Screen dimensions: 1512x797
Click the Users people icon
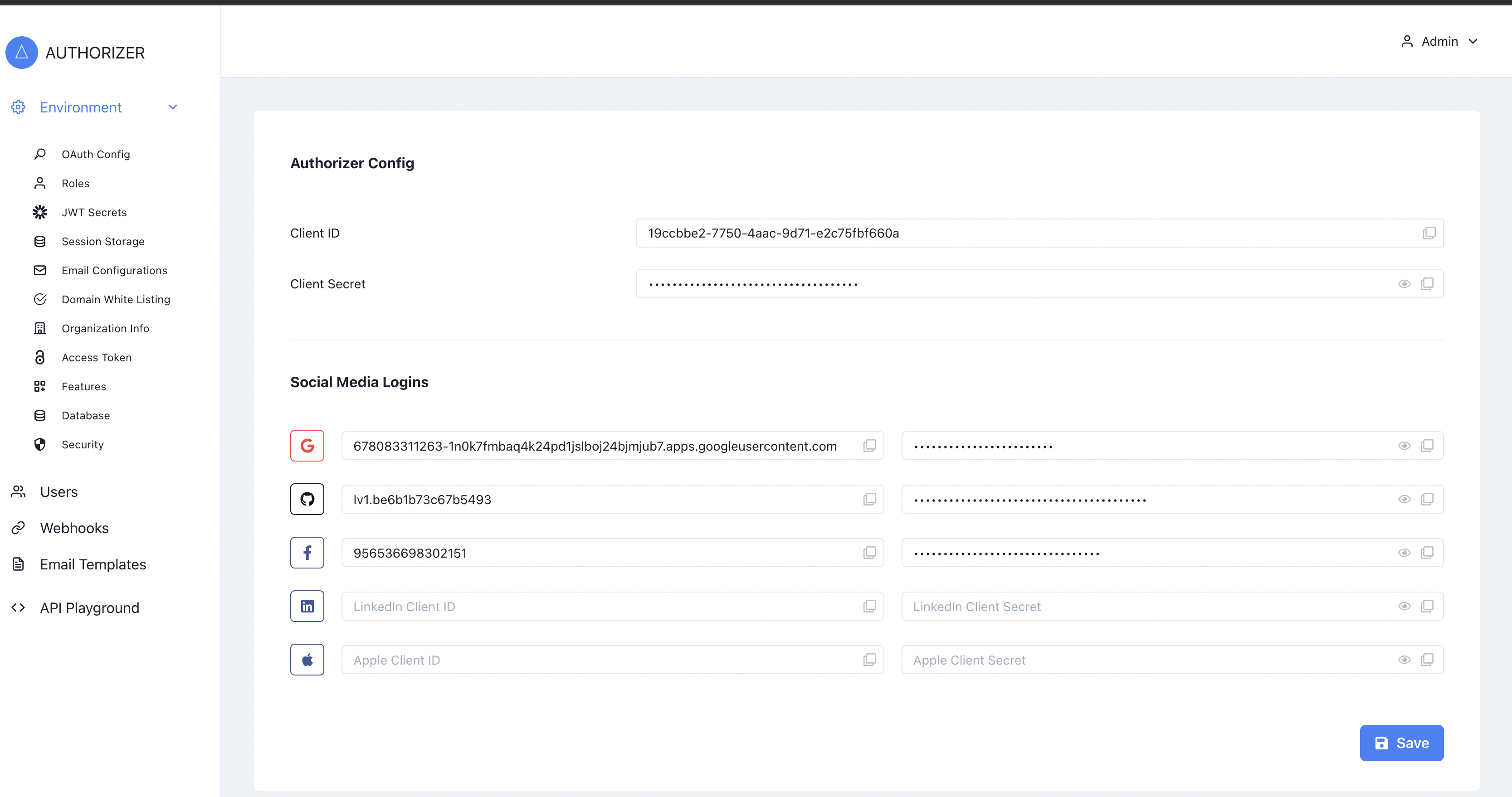pos(18,492)
